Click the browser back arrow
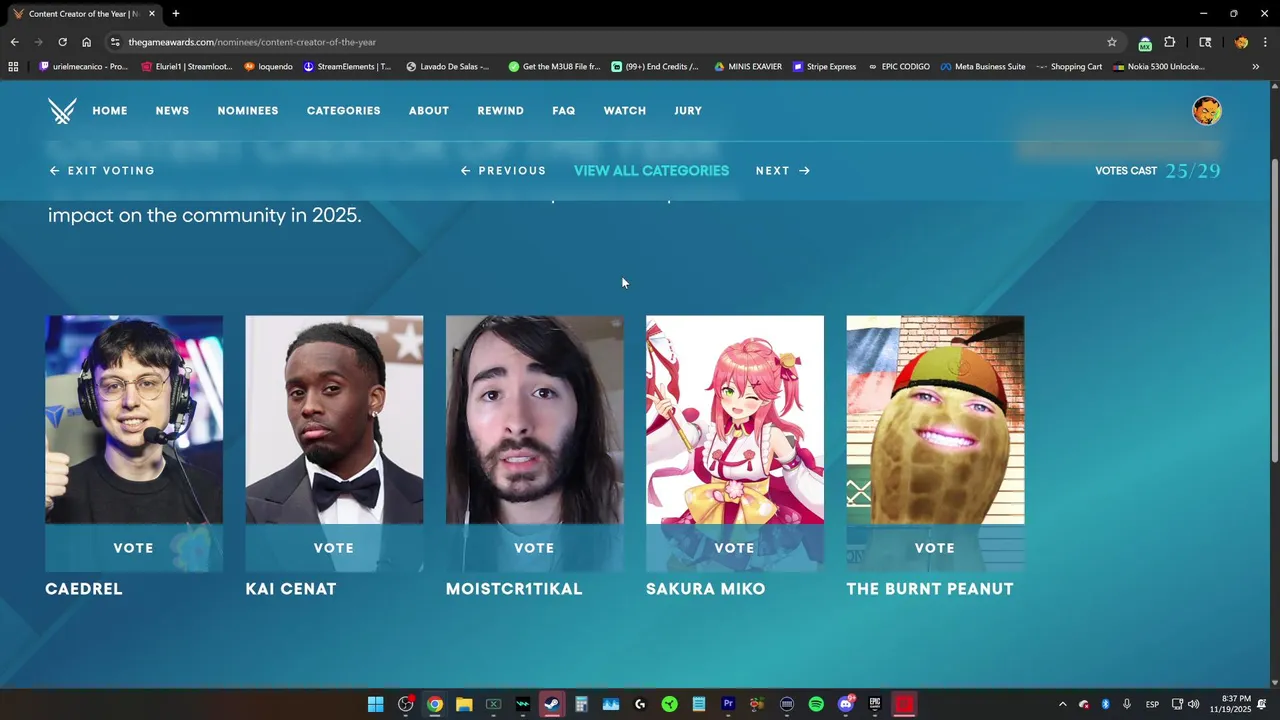The height and width of the screenshot is (720, 1280). (x=14, y=42)
